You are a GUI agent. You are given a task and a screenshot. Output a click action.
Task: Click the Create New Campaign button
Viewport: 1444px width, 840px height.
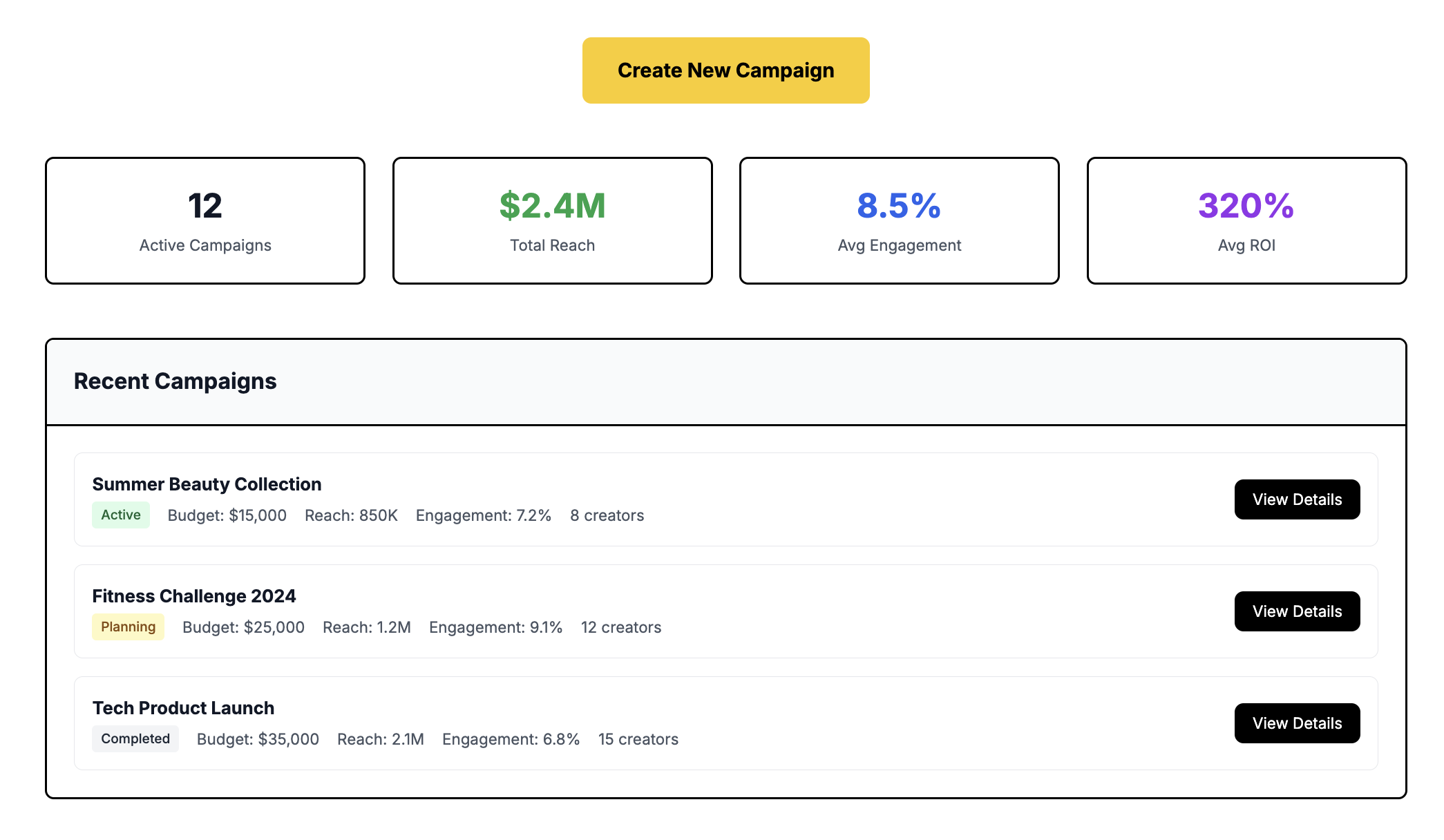point(725,70)
